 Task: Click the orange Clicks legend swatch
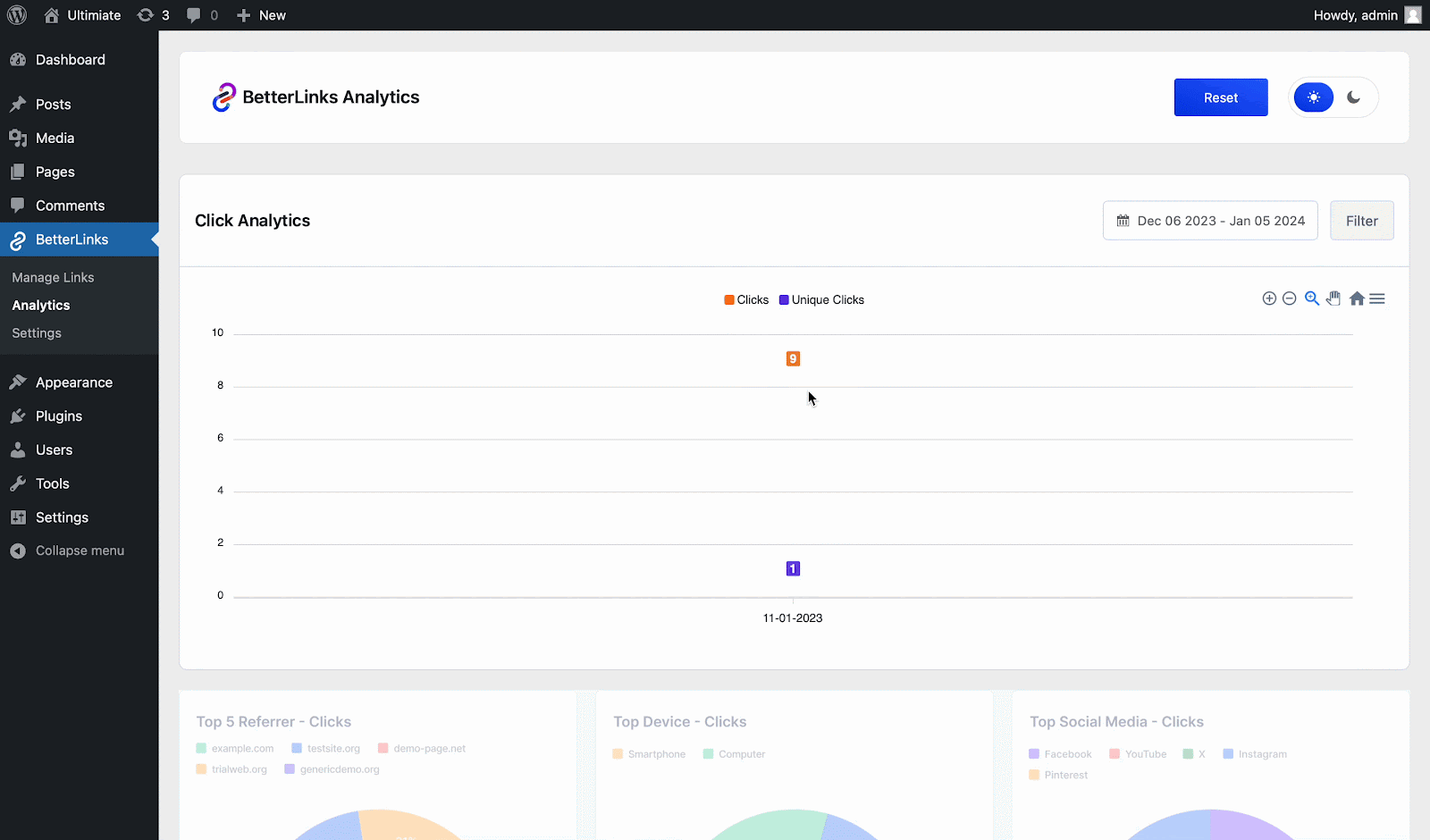click(x=729, y=300)
